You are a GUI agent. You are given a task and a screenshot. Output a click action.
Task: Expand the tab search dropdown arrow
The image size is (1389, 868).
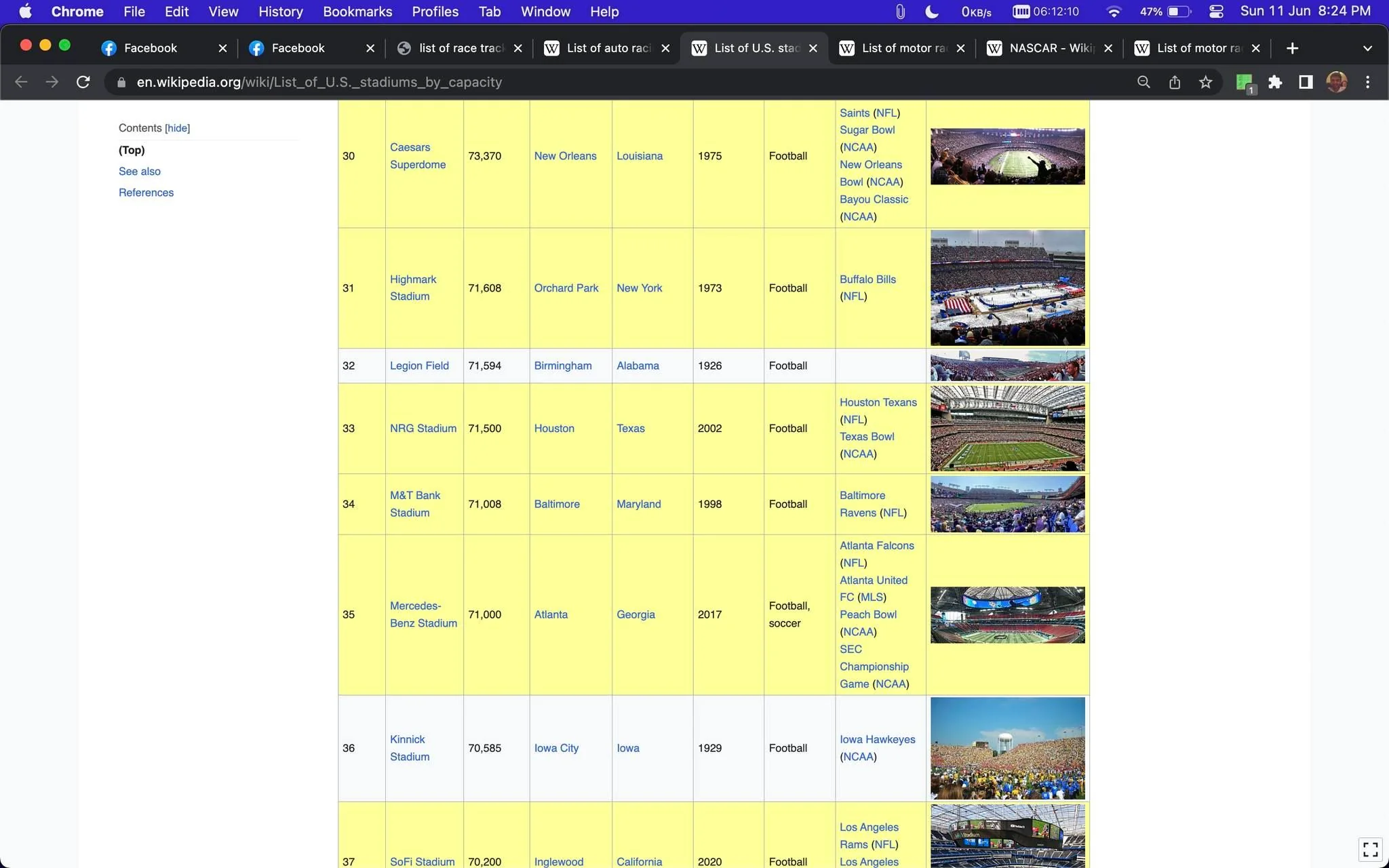tap(1367, 48)
